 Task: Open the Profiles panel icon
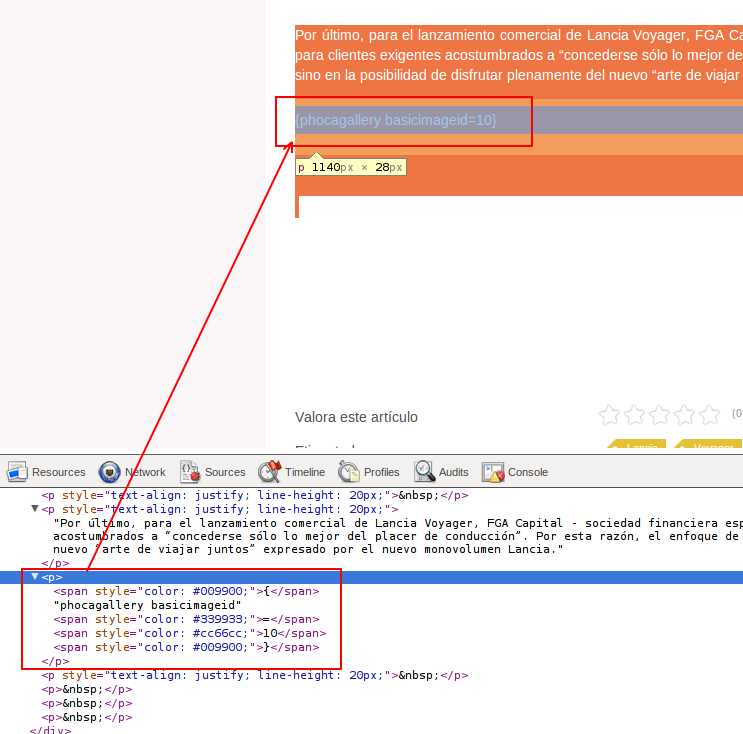click(349, 472)
